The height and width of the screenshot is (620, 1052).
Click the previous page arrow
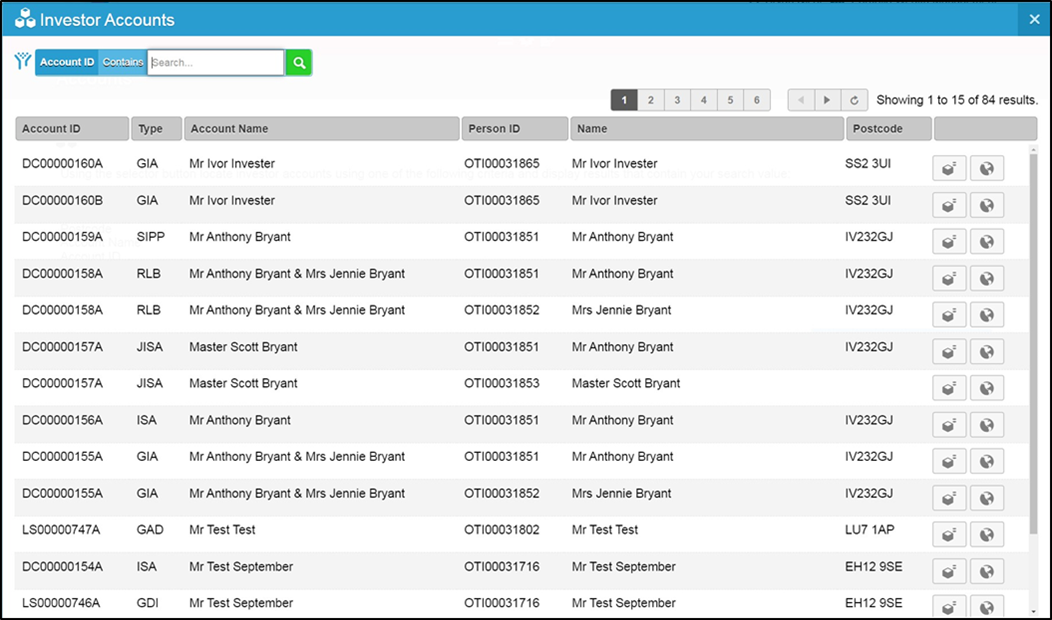click(x=800, y=100)
